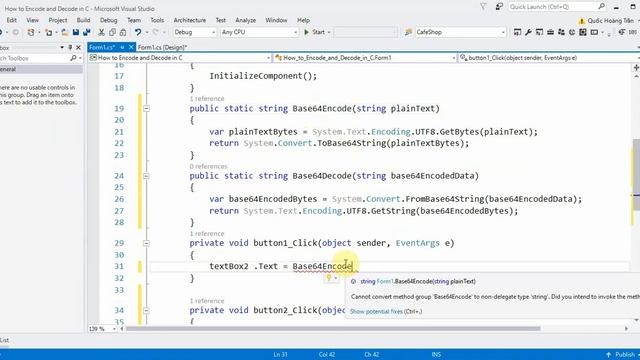Expand the Start button dropdown arrow
Image resolution: width=640 pixels, height=360 pixels.
[329, 32]
